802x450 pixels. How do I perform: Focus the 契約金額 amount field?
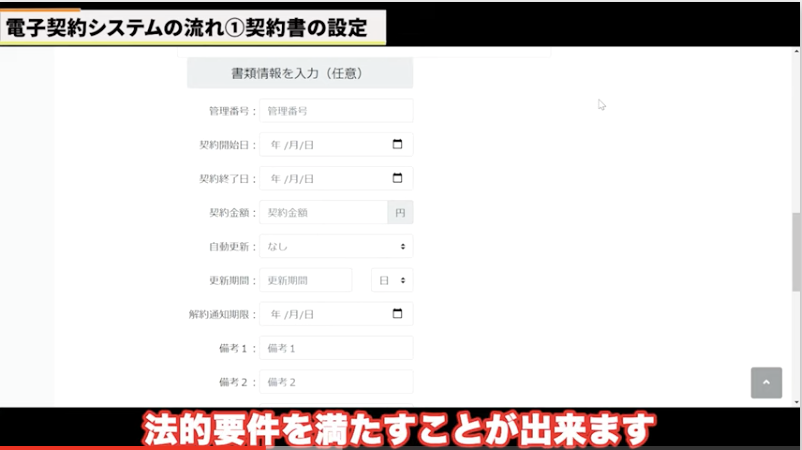point(322,212)
